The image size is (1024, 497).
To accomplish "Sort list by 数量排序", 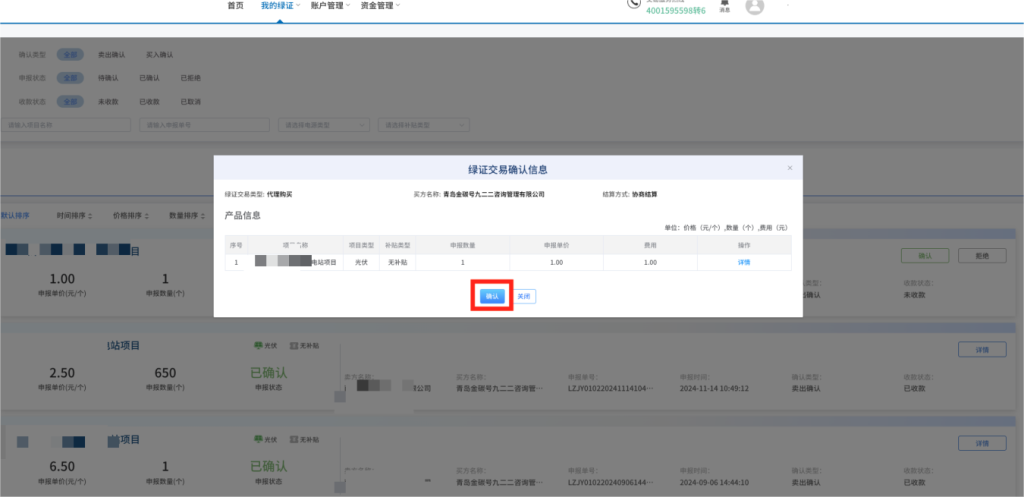I will click(186, 215).
